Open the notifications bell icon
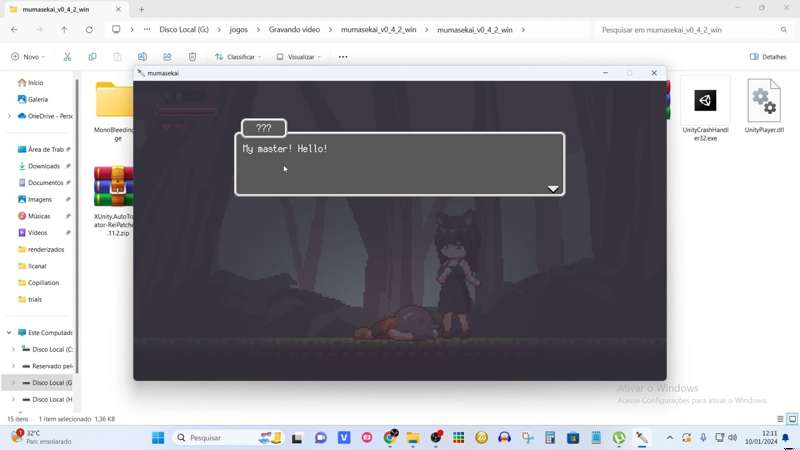800x450 pixels. tap(786, 437)
